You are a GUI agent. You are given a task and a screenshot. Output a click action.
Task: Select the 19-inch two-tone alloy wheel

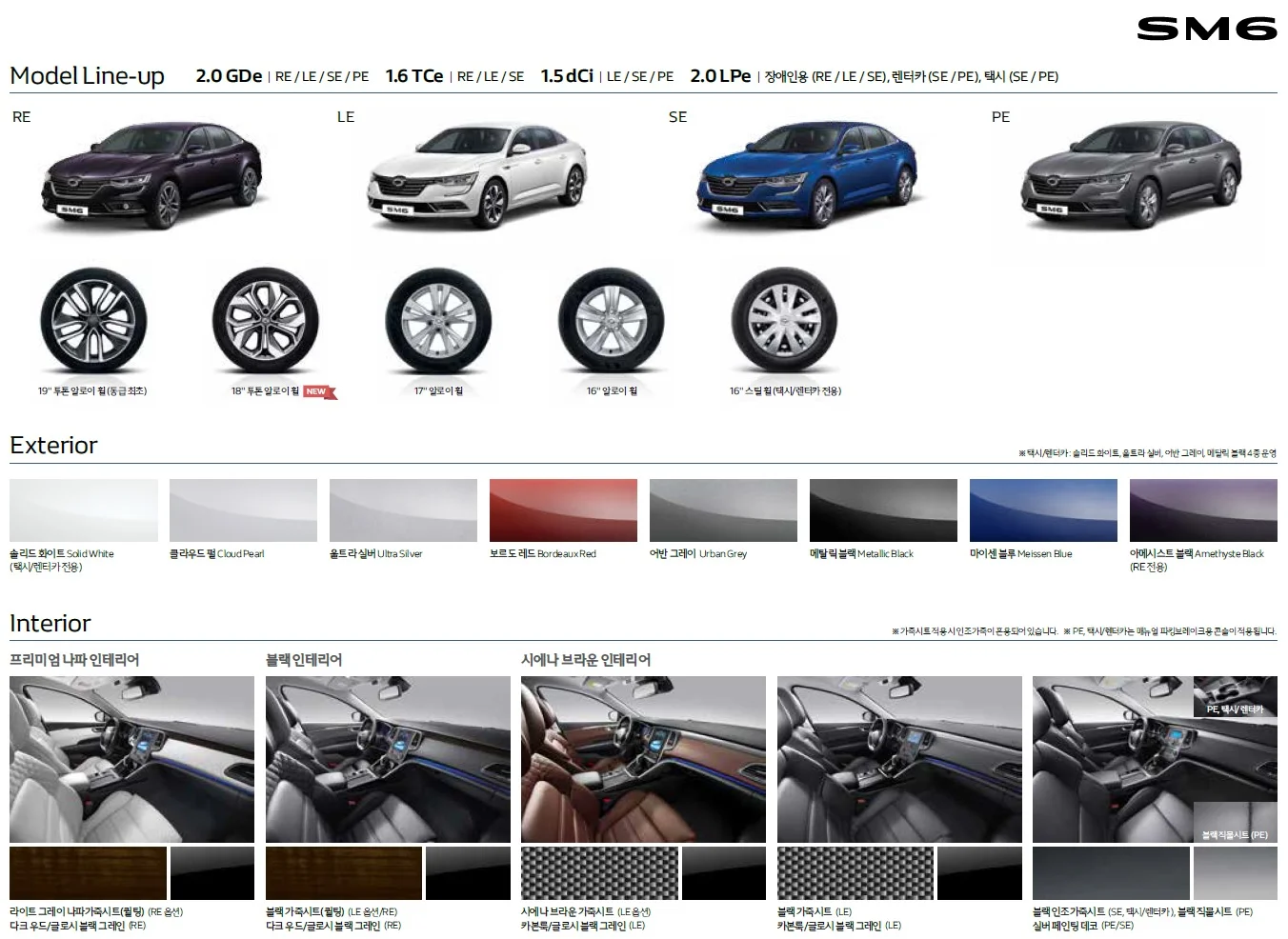(93, 319)
